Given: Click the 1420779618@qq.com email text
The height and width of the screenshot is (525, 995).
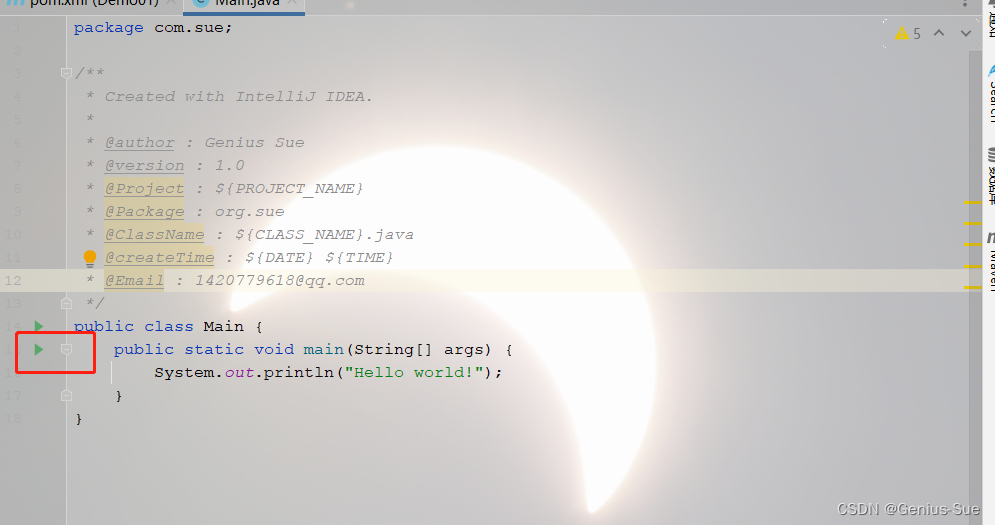Looking at the screenshot, I should tap(280, 281).
